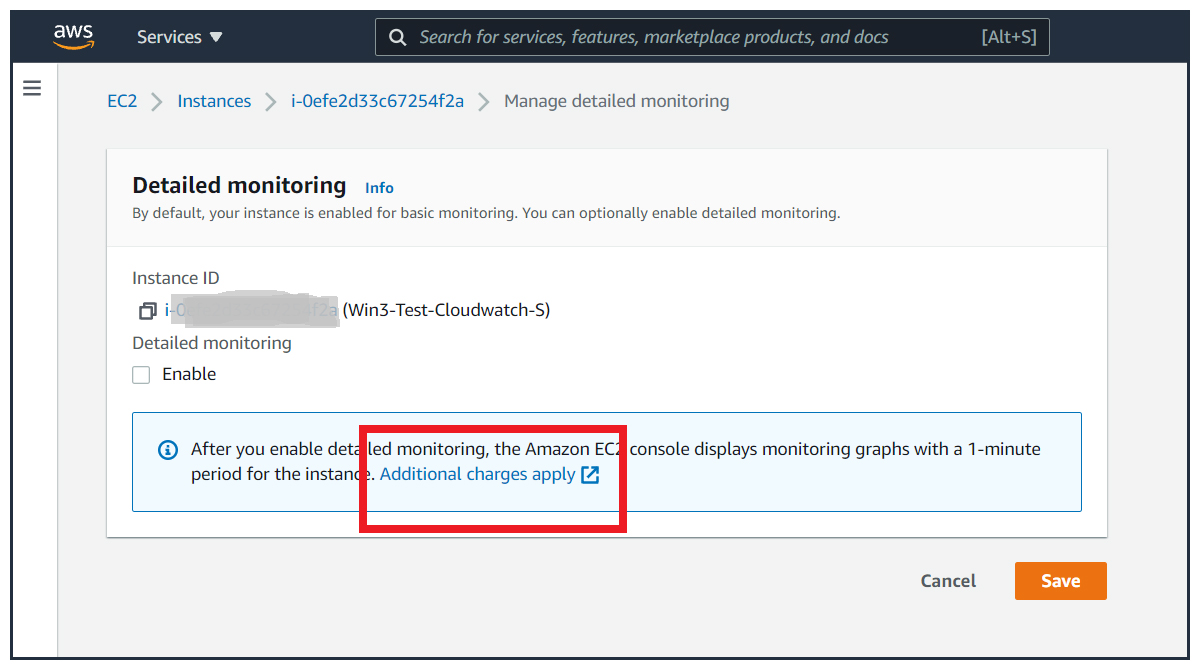Open the hamburger navigation menu
This screenshot has height=670, width=1200.
(32, 88)
